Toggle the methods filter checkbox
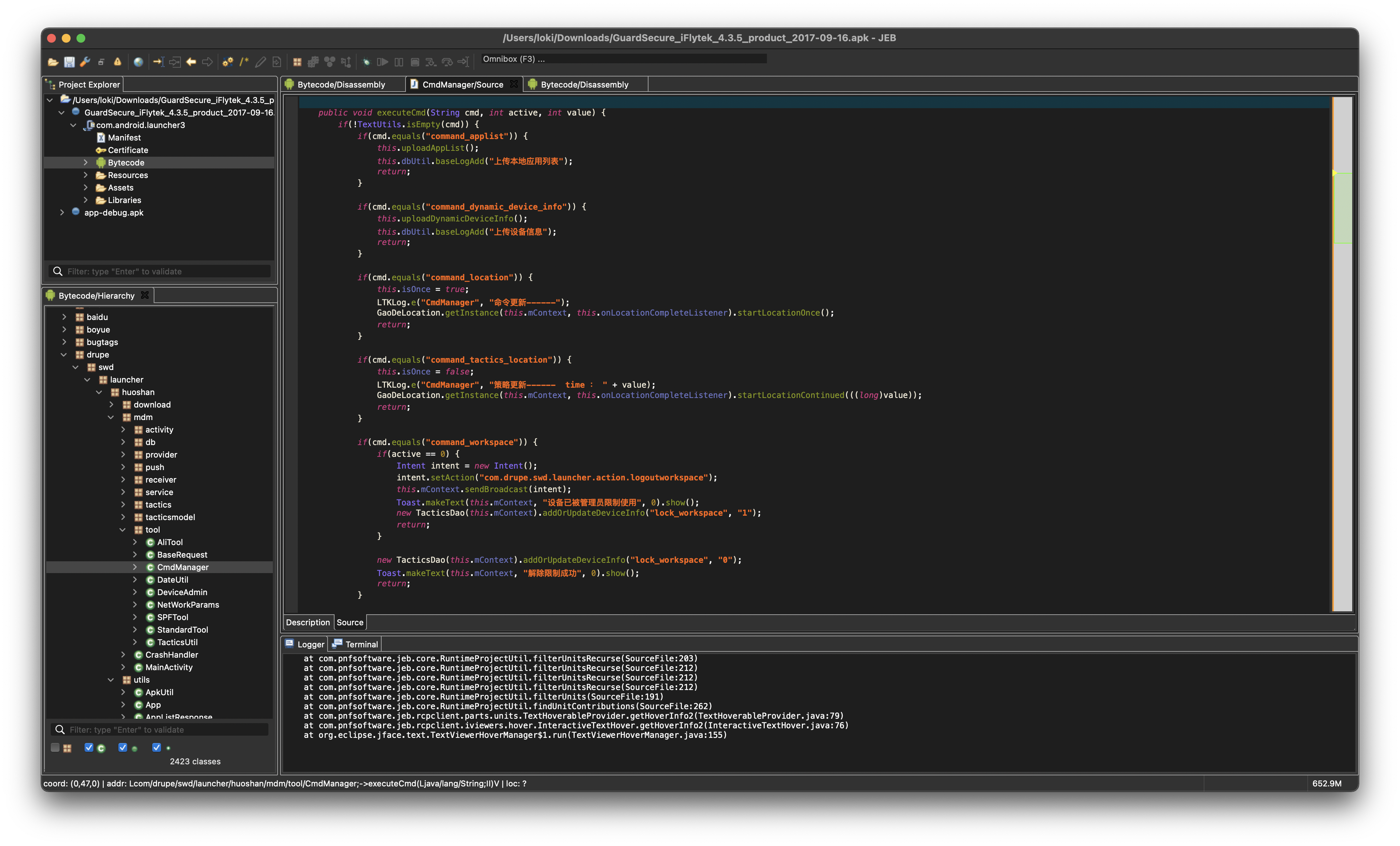 tap(123, 748)
